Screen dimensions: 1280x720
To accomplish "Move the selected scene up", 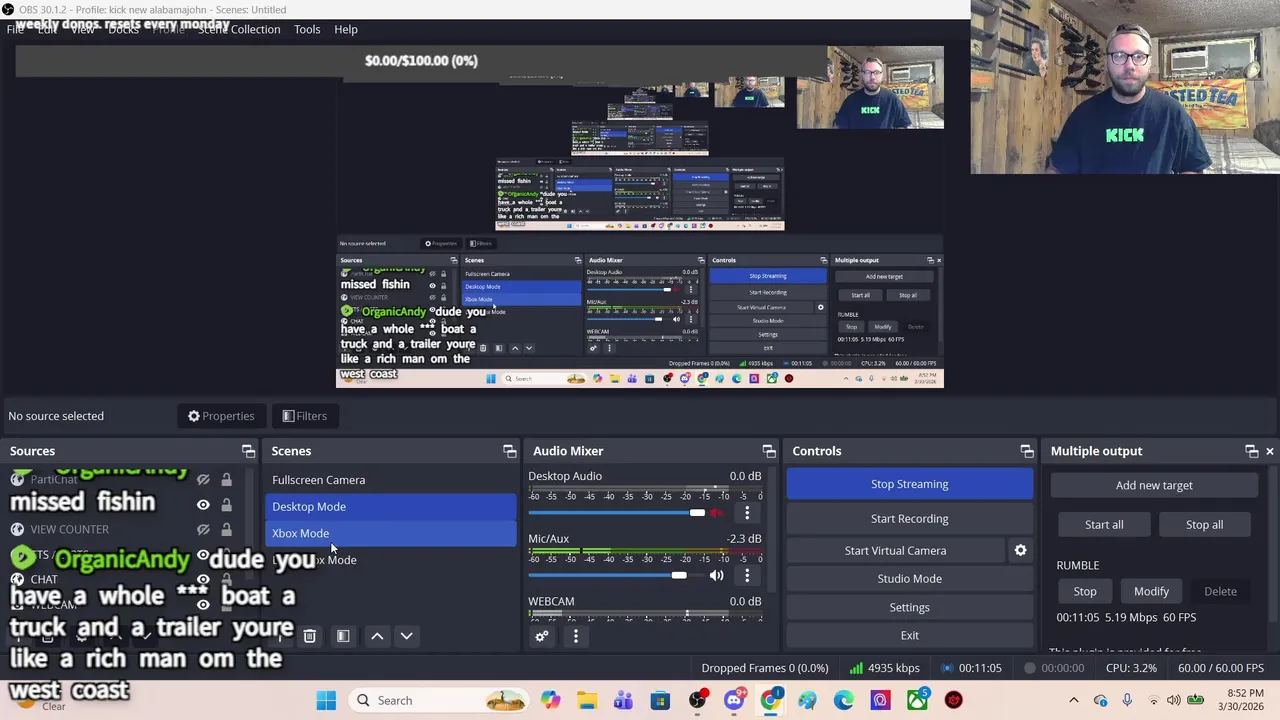I will click(377, 636).
